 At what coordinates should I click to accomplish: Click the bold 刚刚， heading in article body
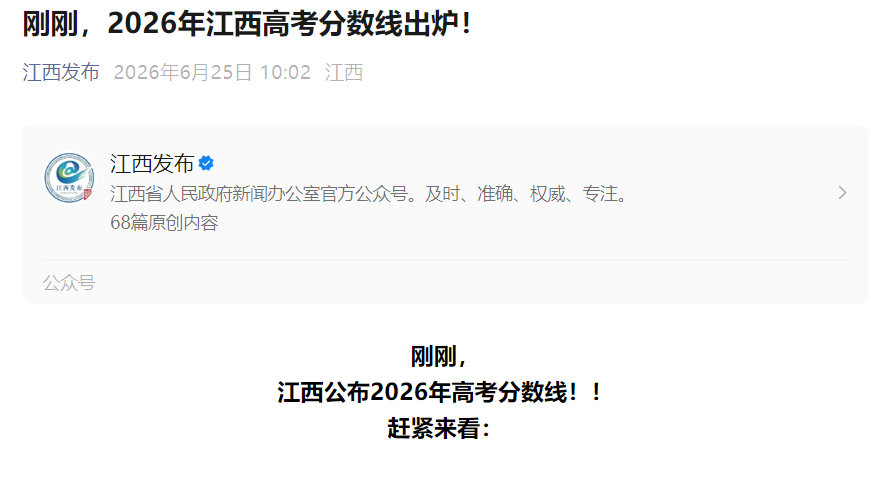(439, 356)
